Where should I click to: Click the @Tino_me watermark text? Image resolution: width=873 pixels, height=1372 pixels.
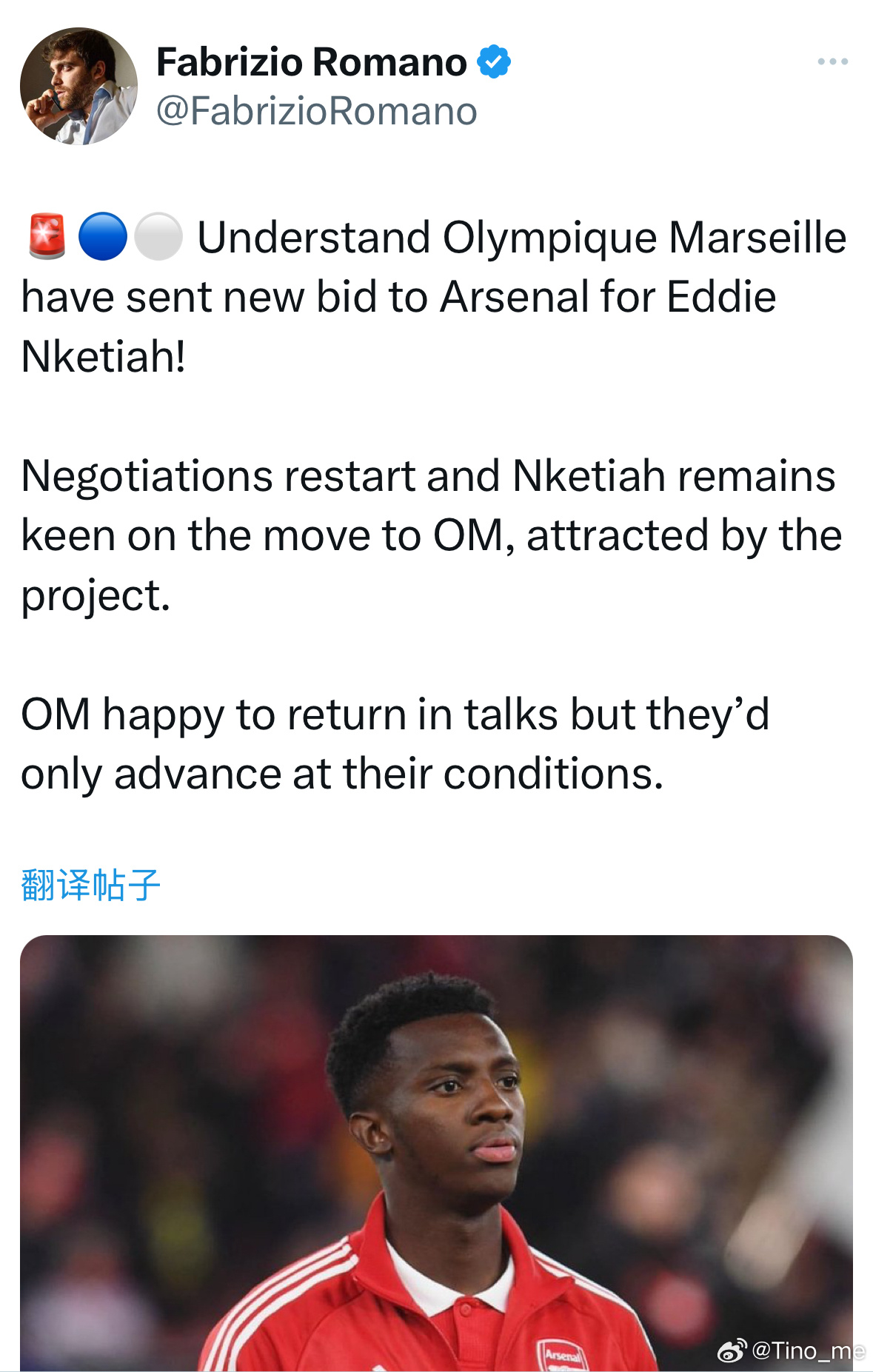click(808, 1351)
